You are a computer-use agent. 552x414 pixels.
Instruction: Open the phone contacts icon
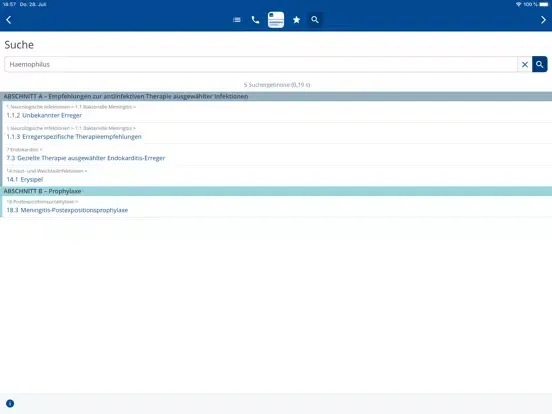(x=256, y=20)
